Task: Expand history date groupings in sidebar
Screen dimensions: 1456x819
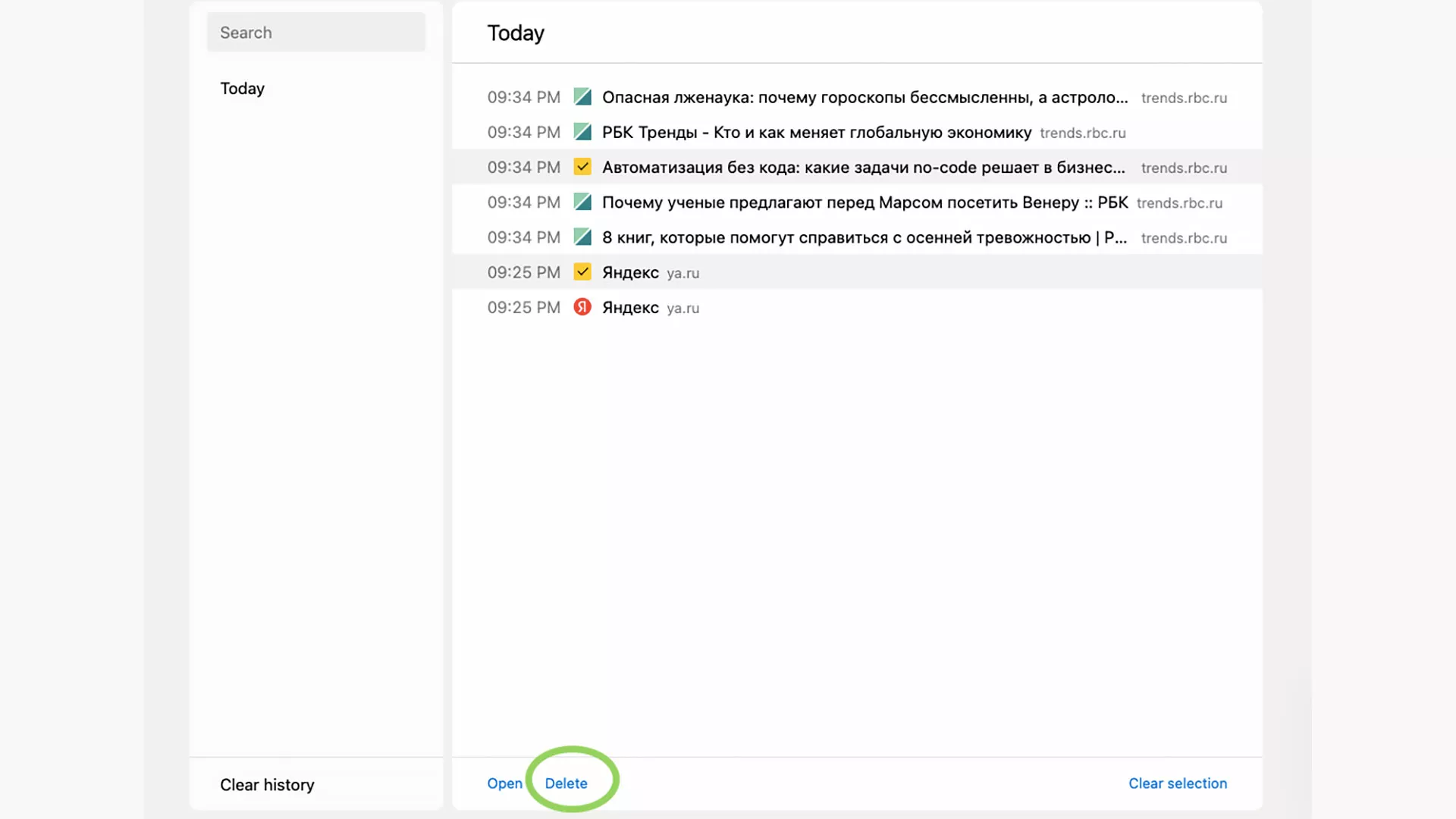Action: tap(241, 88)
